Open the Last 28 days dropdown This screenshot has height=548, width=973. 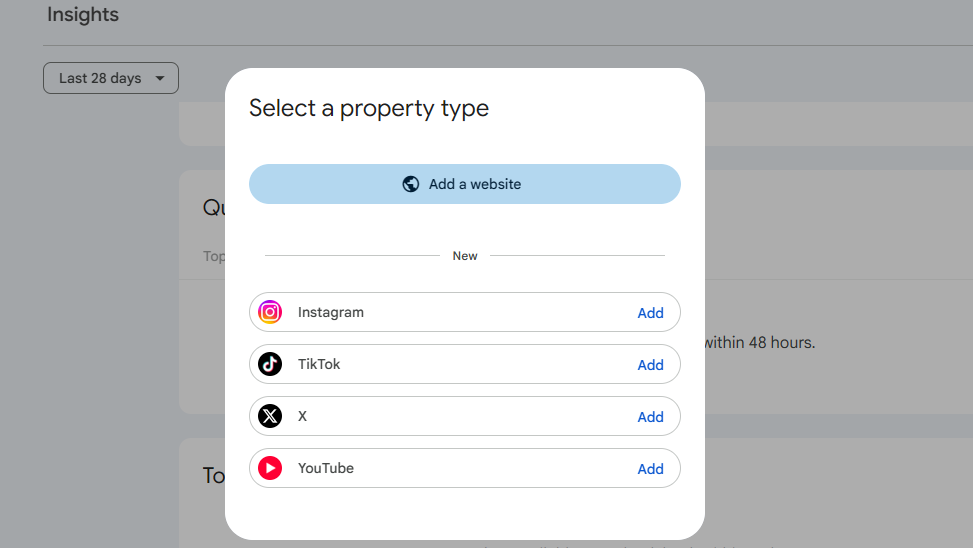coord(111,78)
